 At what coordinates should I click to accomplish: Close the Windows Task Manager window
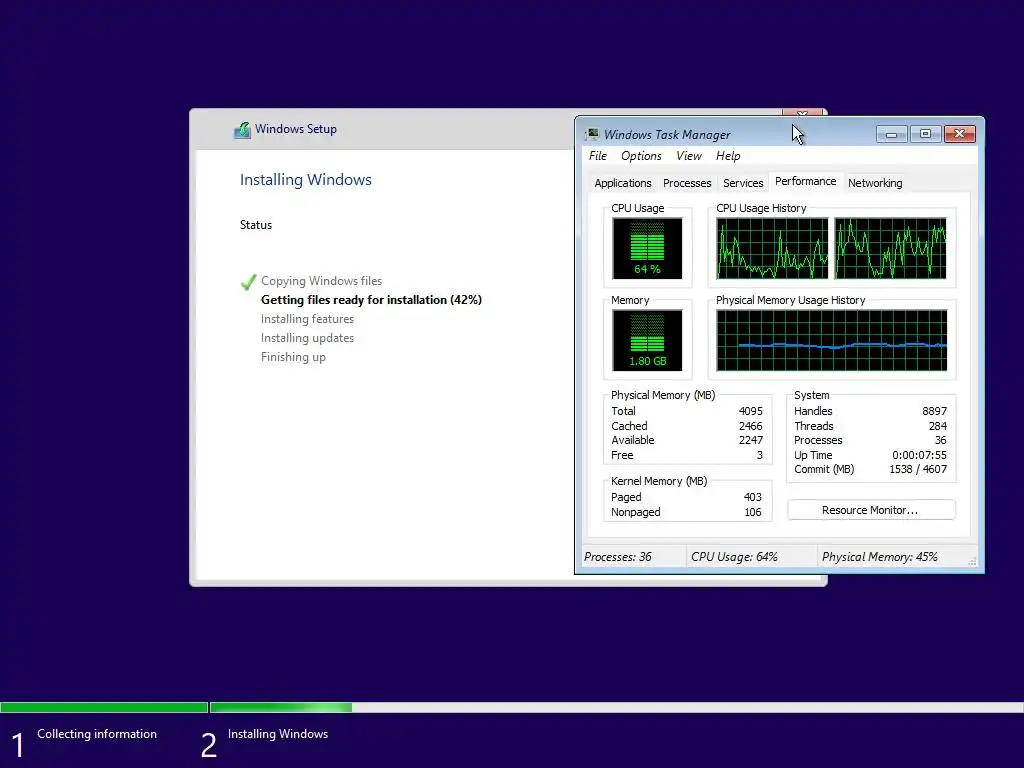(959, 134)
